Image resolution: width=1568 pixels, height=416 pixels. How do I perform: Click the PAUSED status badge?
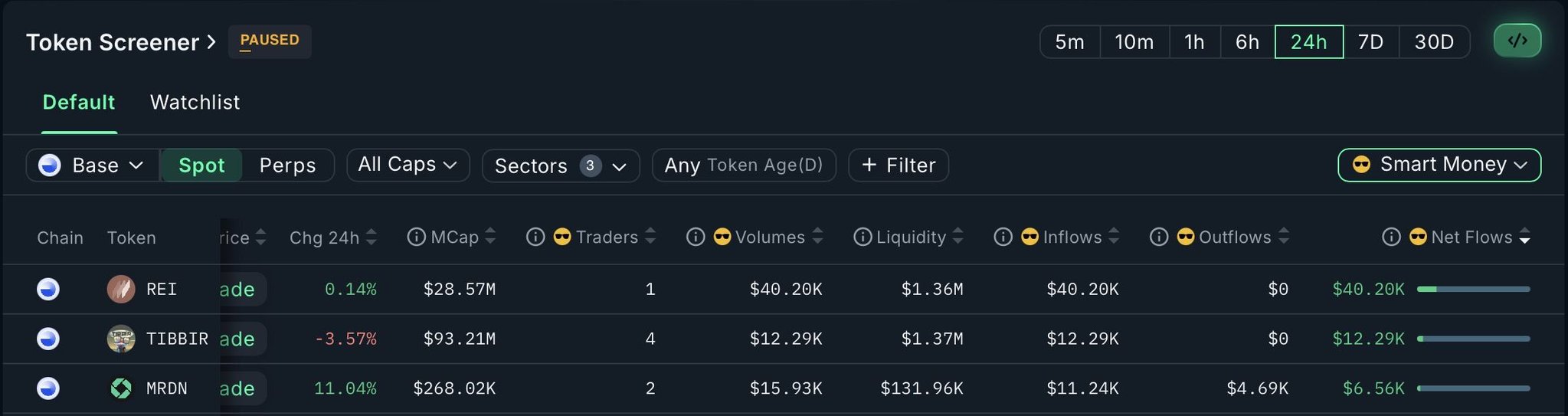(270, 41)
